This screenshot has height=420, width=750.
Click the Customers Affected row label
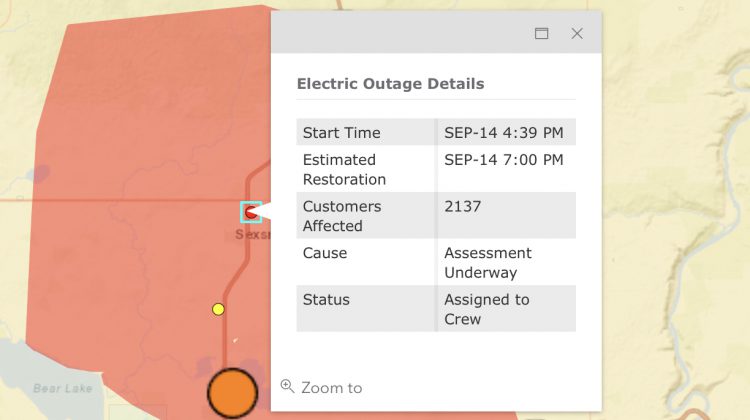pos(342,216)
